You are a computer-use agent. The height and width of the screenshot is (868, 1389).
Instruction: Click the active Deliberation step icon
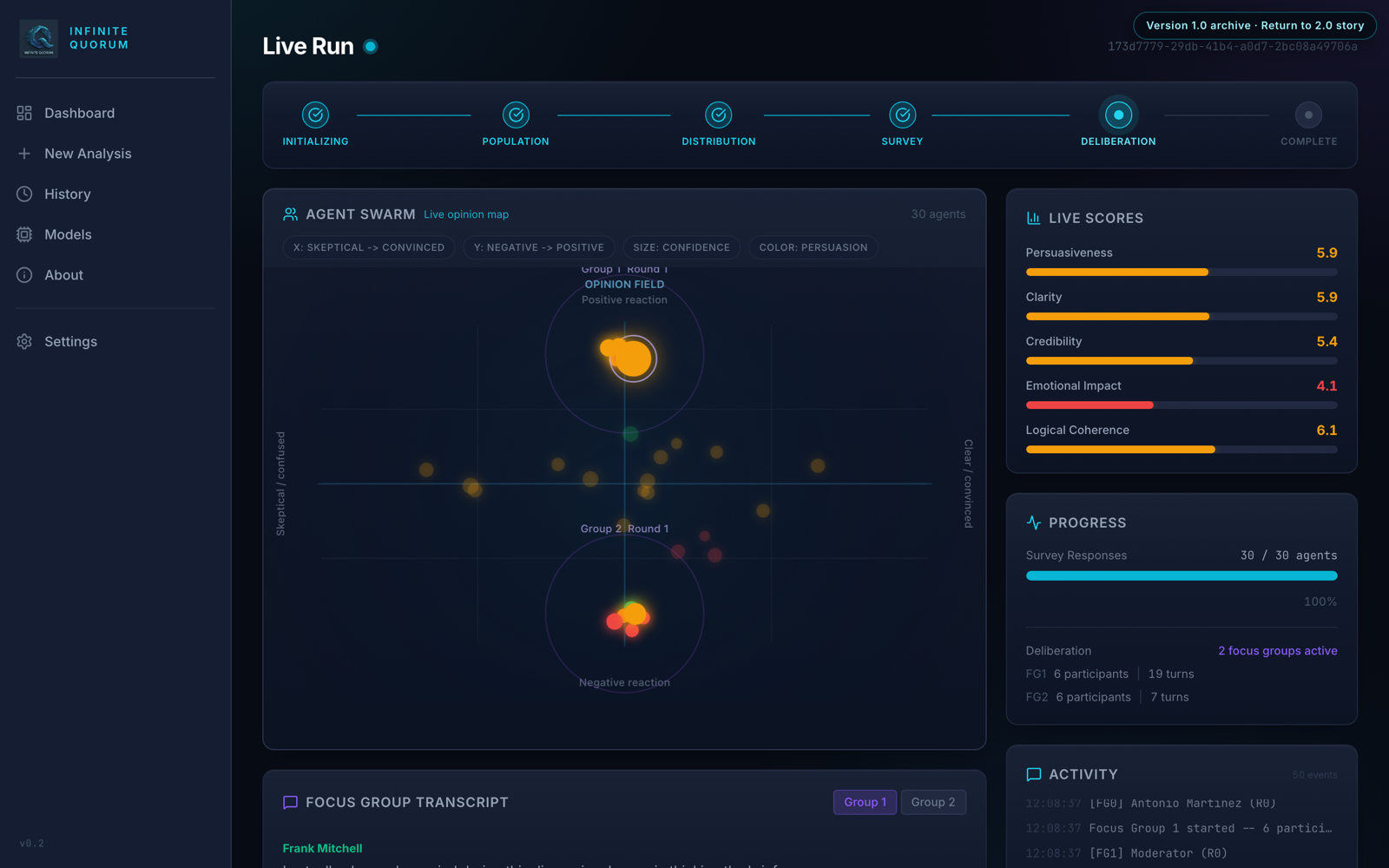pos(1118,115)
